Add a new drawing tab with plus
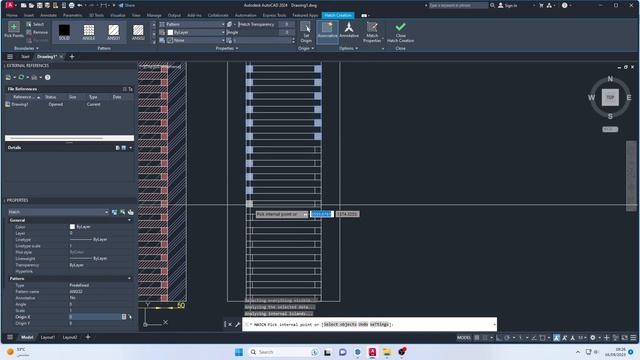 [72, 57]
